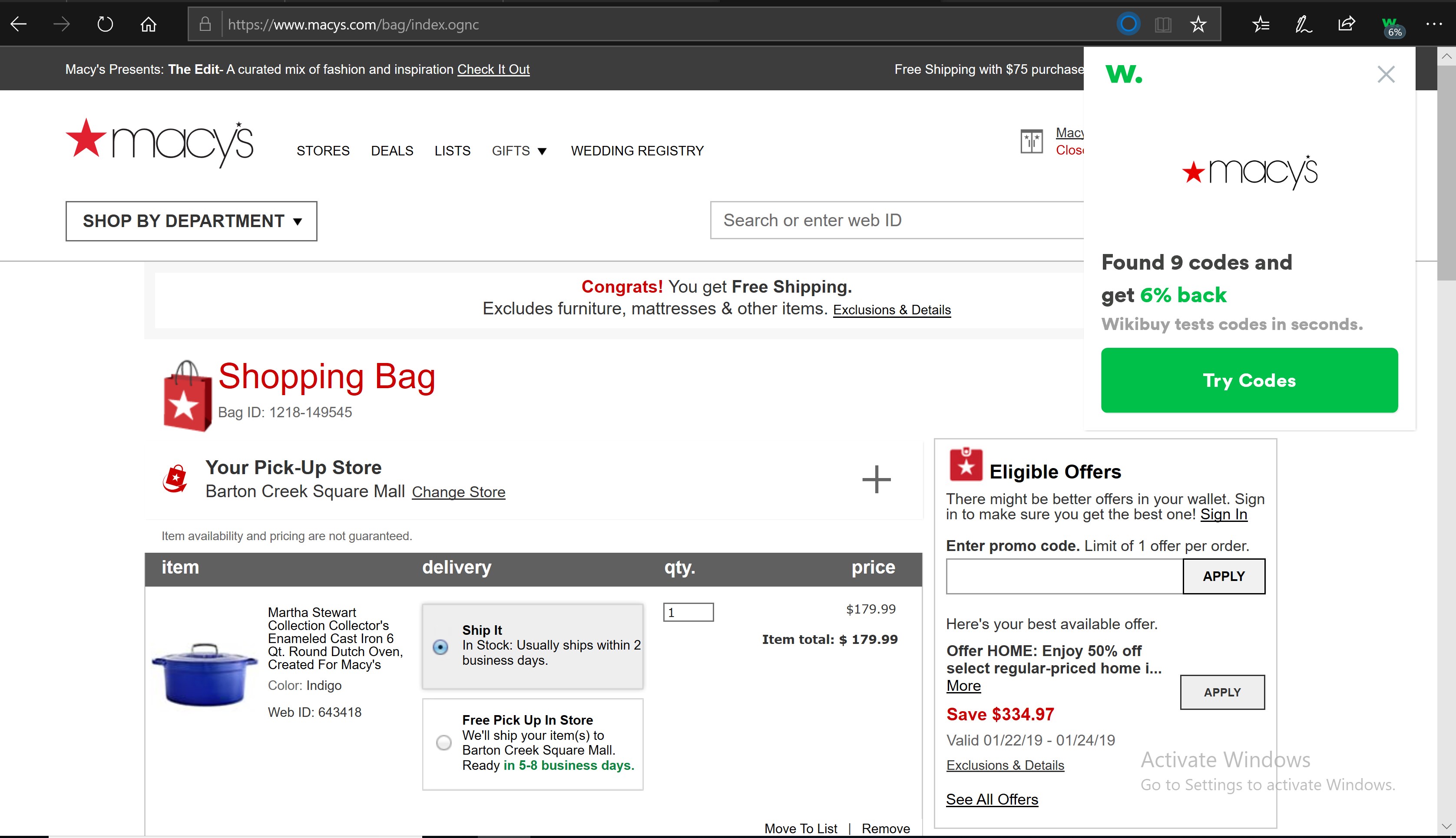
Task: Click the browser forward arrow
Action: (61, 24)
